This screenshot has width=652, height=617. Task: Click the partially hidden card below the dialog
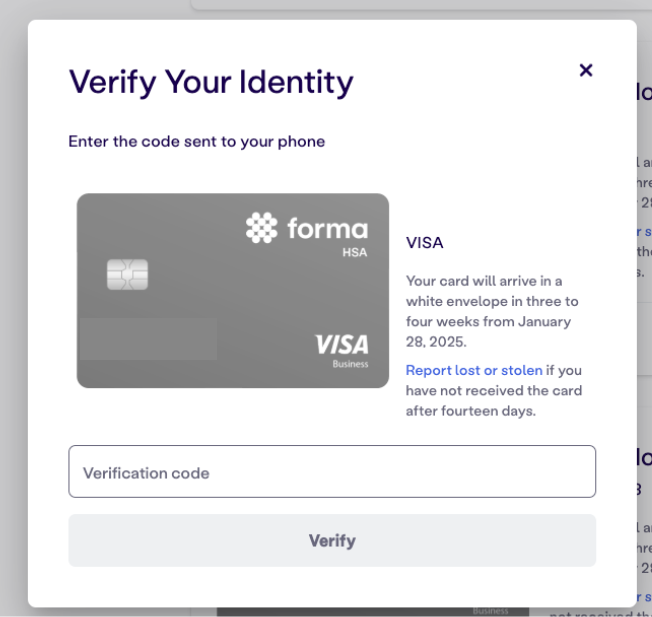click(373, 612)
